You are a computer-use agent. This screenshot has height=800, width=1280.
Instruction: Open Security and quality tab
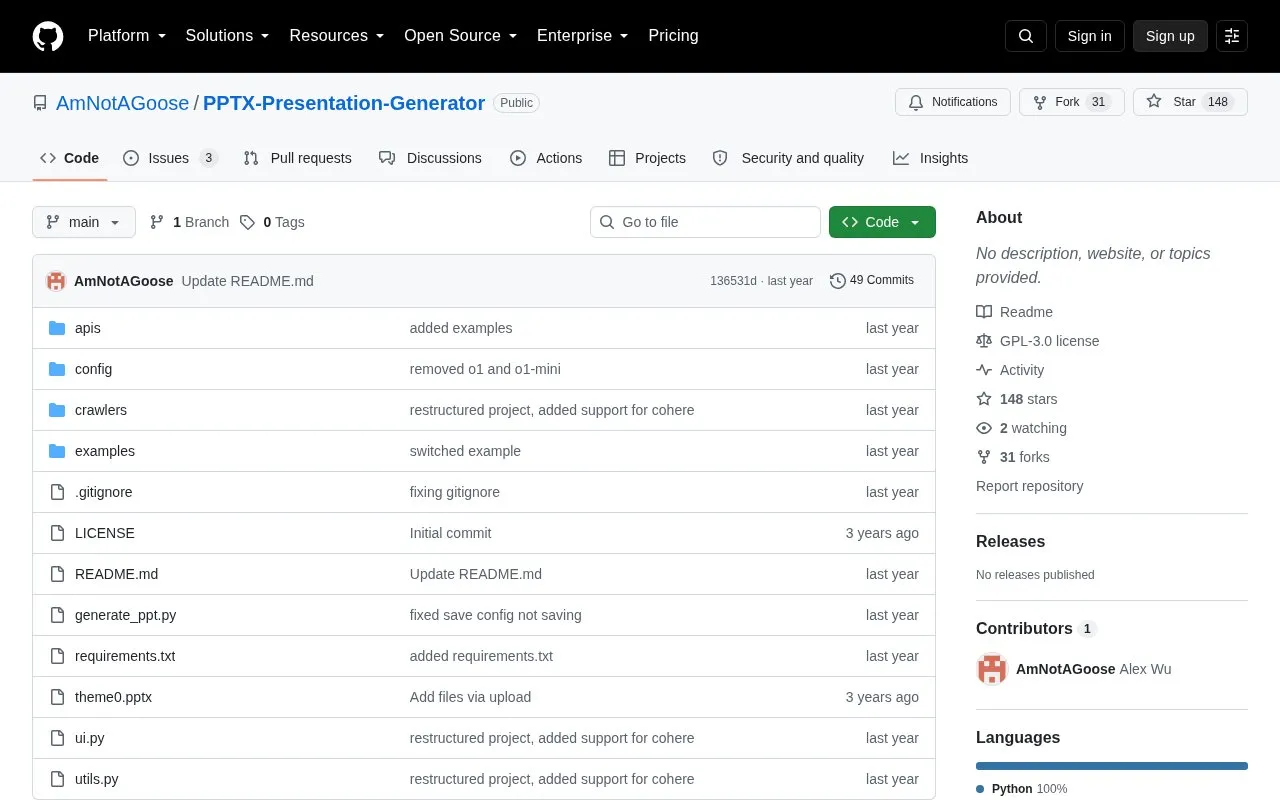click(x=788, y=158)
